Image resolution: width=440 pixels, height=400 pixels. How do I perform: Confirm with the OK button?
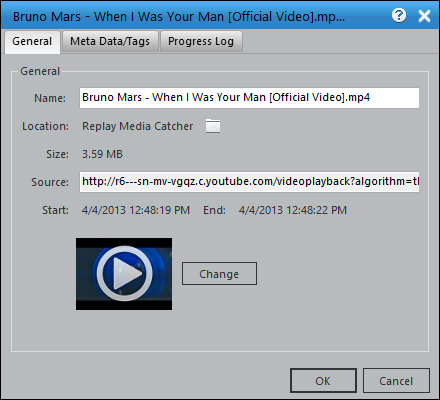(323, 381)
